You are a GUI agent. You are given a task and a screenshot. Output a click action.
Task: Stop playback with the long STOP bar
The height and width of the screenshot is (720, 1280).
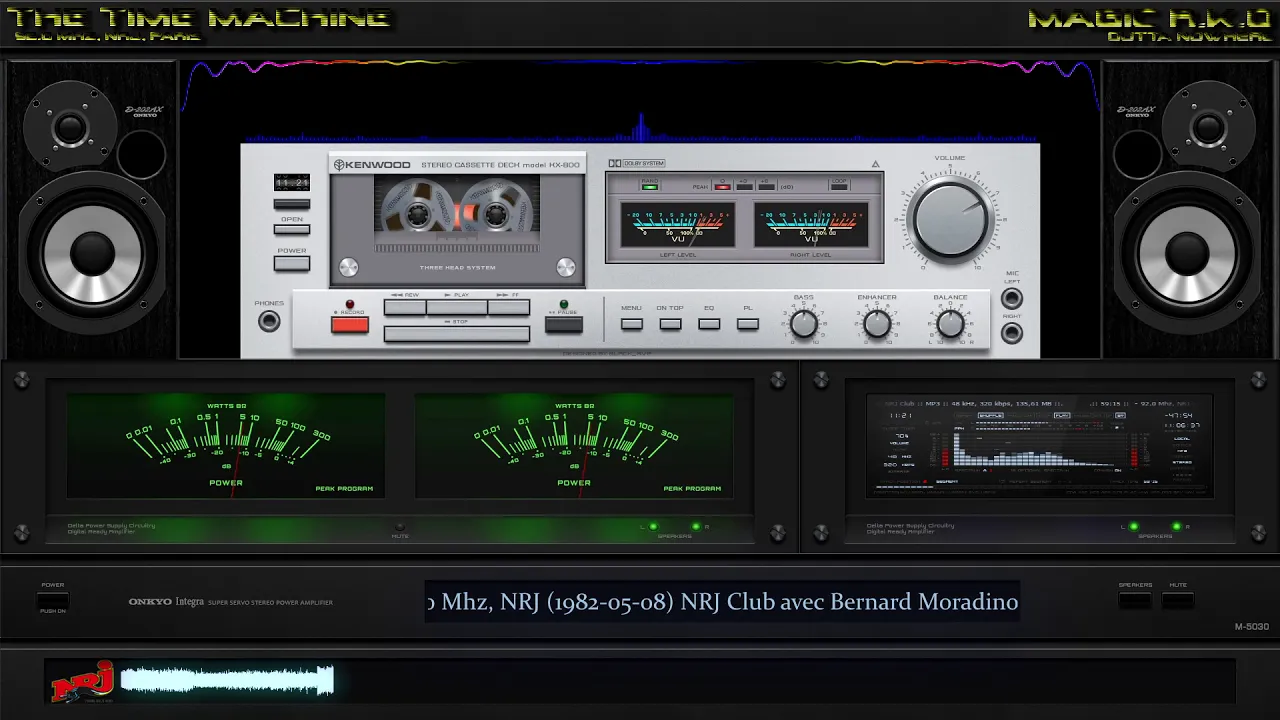[457, 334]
